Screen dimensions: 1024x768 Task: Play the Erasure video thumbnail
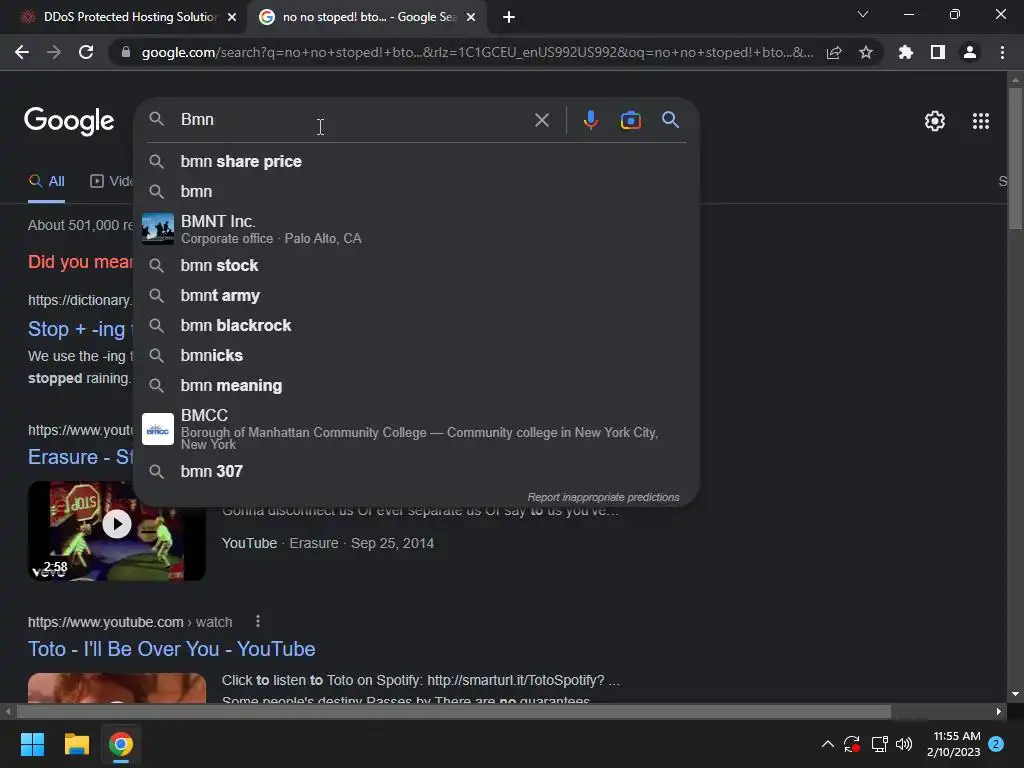[x=117, y=530]
